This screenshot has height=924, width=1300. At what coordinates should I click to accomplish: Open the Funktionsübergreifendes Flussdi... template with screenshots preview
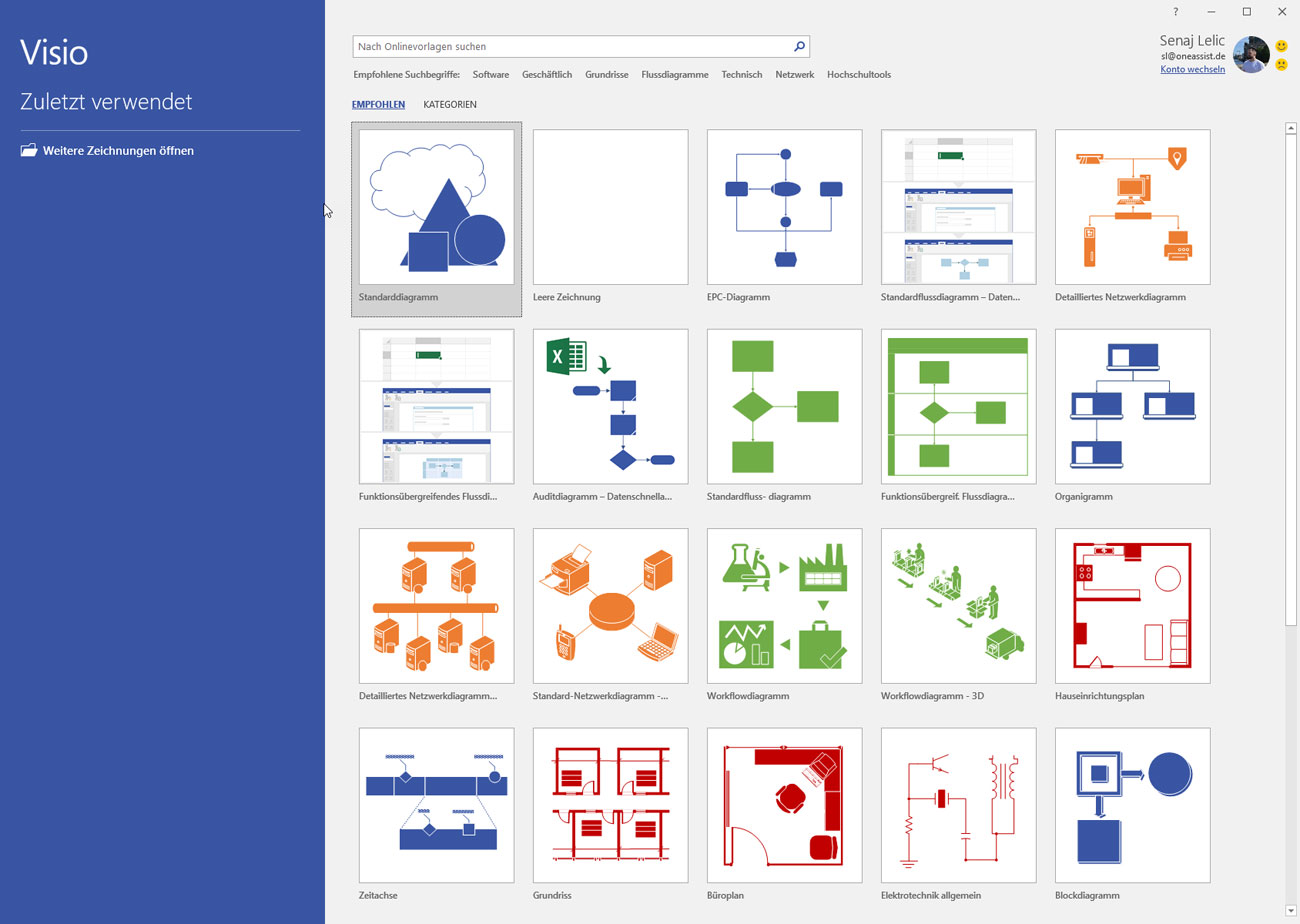point(437,407)
